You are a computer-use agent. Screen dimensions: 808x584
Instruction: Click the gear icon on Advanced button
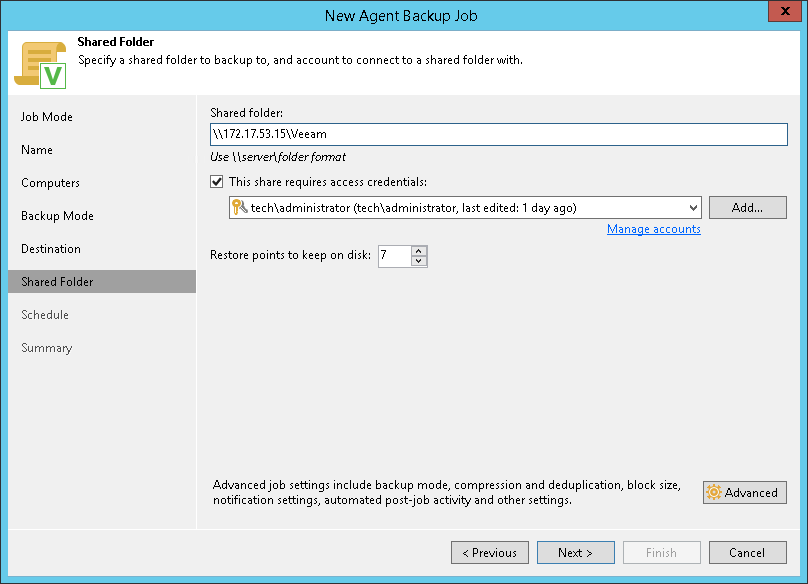714,492
